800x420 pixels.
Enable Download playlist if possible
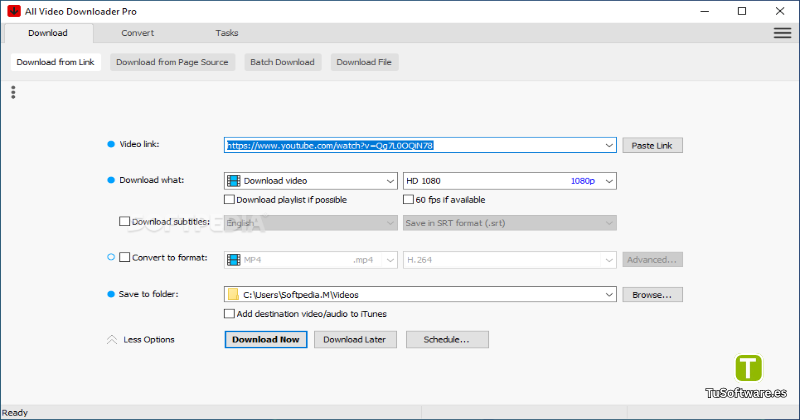point(230,200)
